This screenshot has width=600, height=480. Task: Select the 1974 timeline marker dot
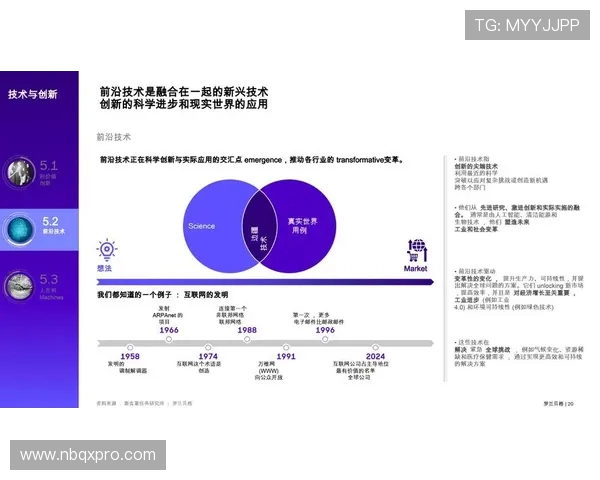pyautogui.click(x=208, y=348)
